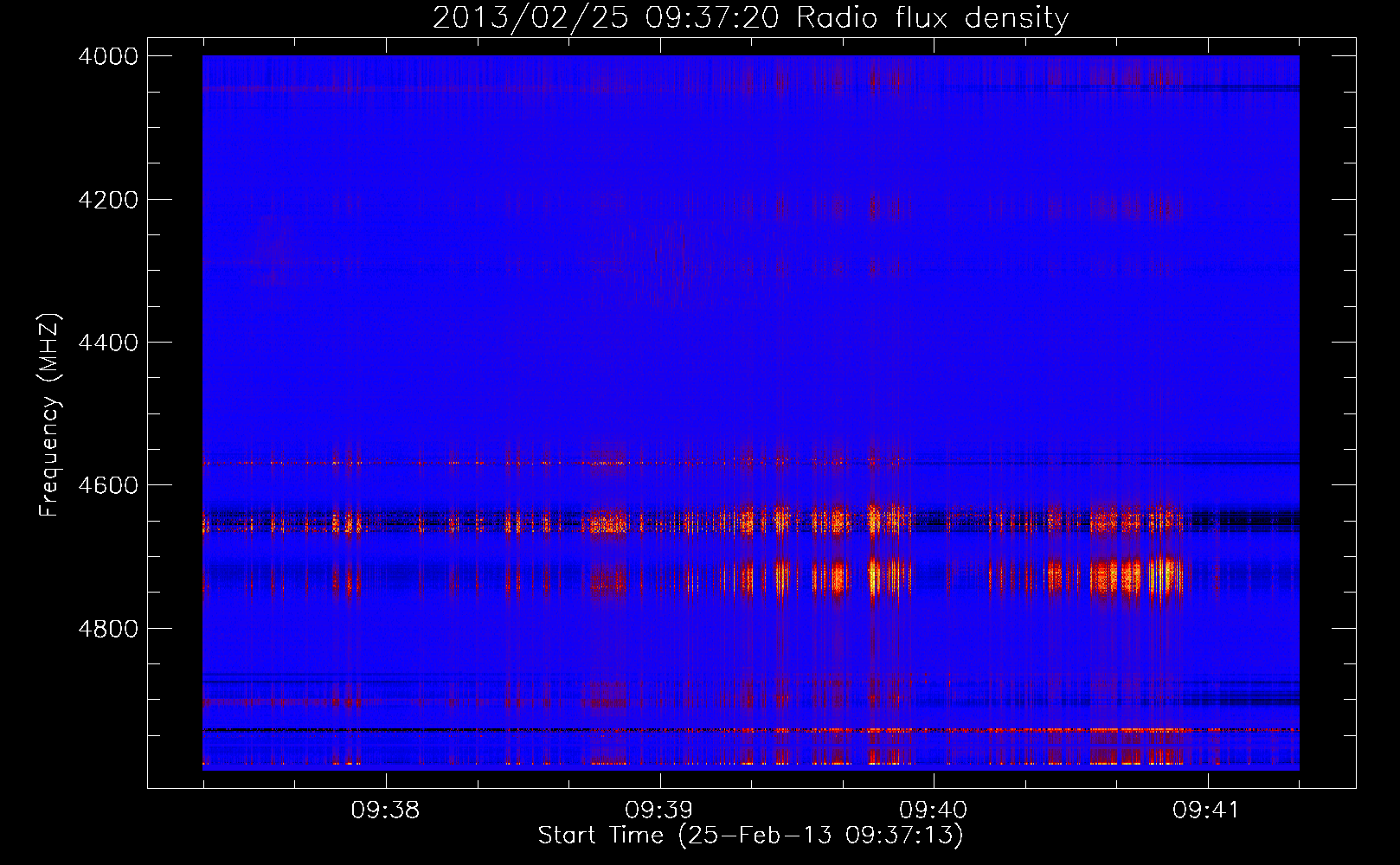Click the '09:38' time axis label
1400x865 pixels.
(385, 811)
